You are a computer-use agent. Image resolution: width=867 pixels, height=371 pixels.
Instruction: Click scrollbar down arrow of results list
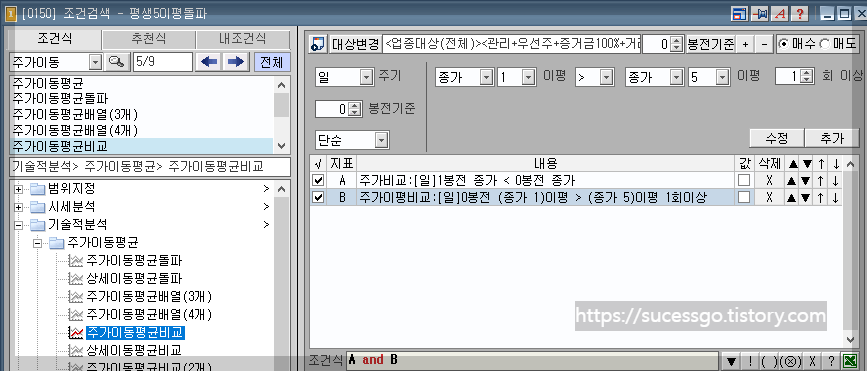point(281,146)
